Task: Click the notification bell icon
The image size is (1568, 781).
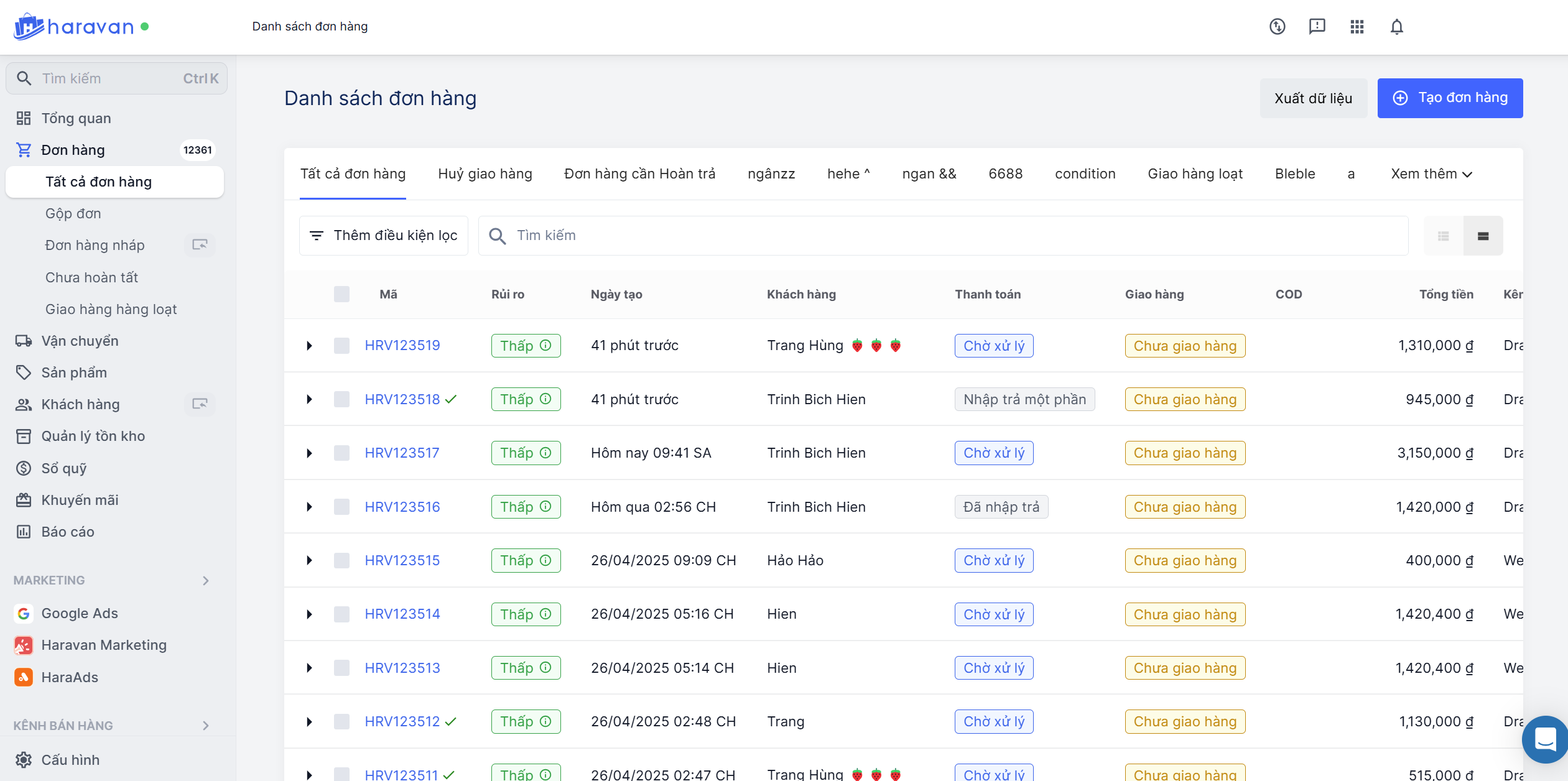Action: pyautogui.click(x=1396, y=27)
